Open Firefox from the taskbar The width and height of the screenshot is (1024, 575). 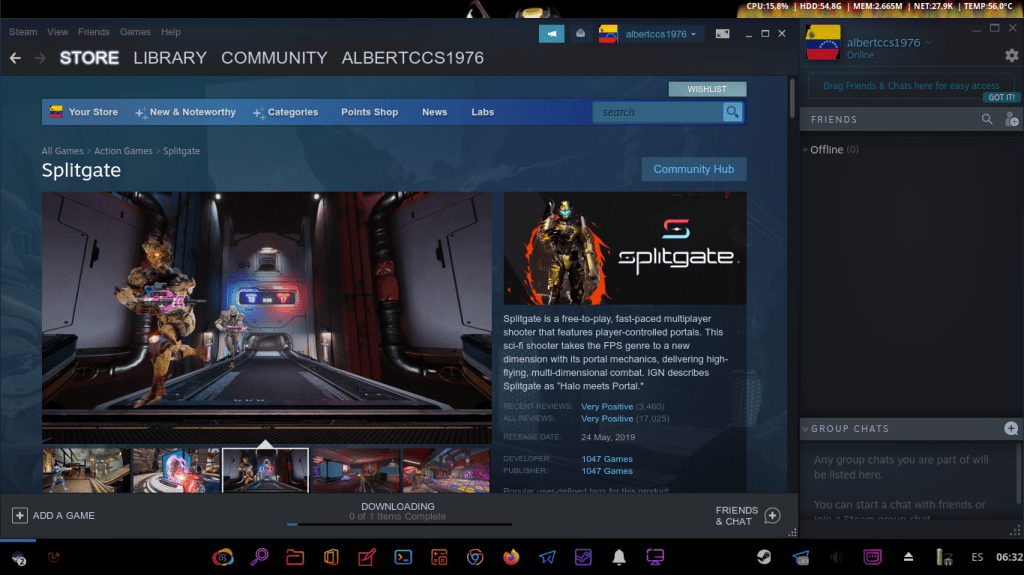coord(511,557)
